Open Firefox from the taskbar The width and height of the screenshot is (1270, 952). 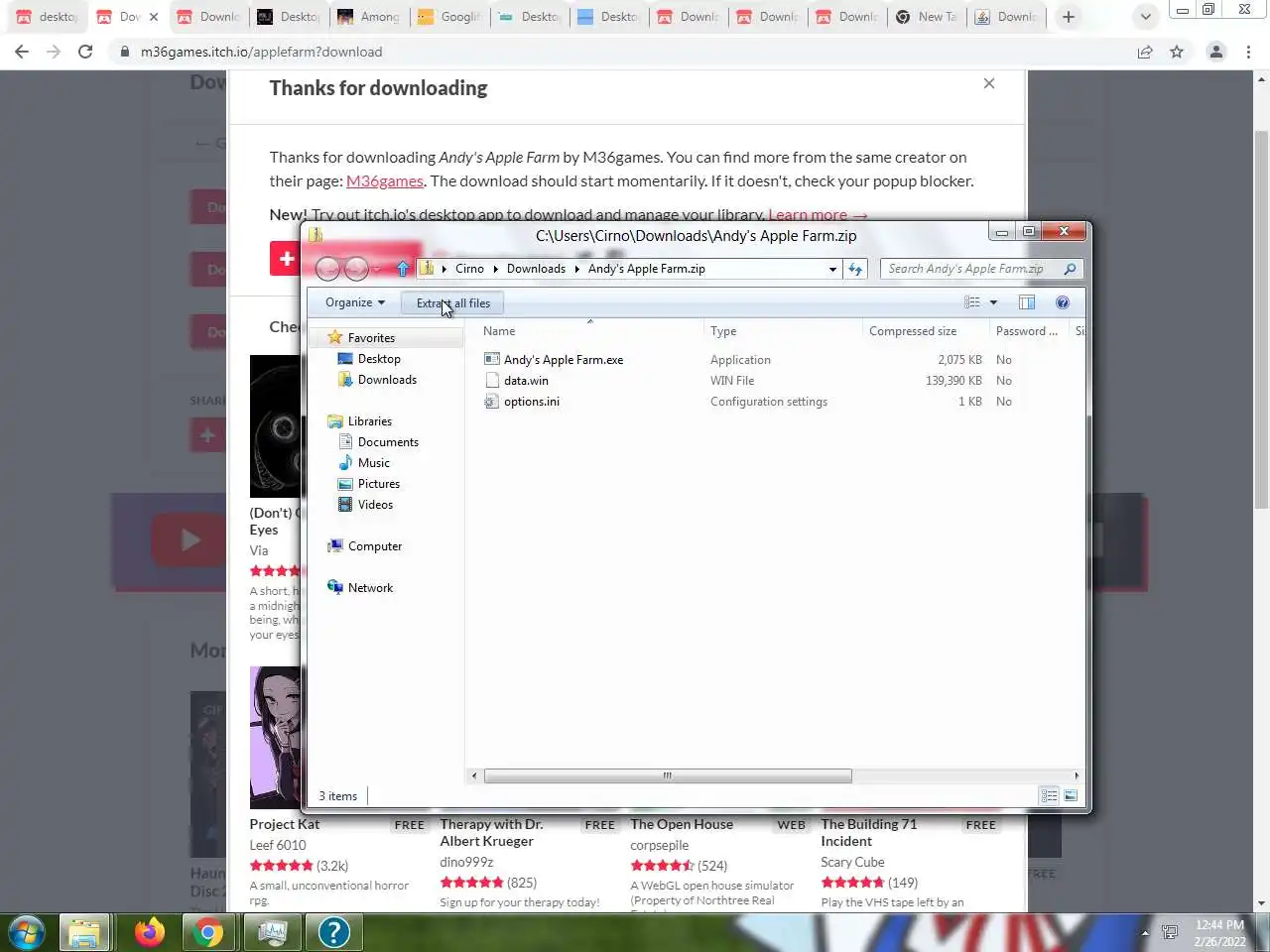pyautogui.click(x=149, y=932)
